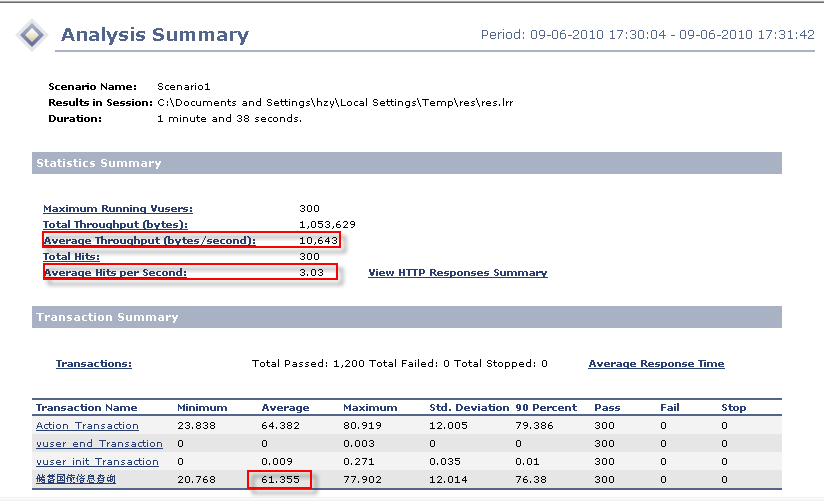This screenshot has height=501, width=824.
Task: Click the Chinese-named transaction link in last row
Action: (x=76, y=480)
